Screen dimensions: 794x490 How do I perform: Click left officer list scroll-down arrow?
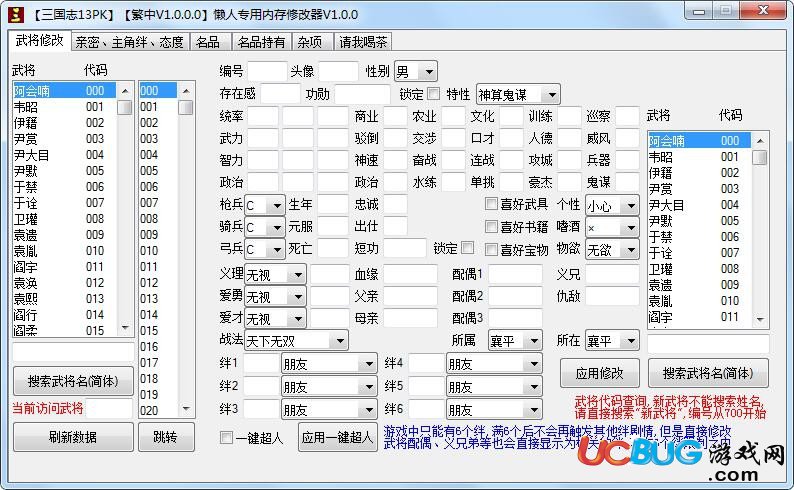[125, 329]
